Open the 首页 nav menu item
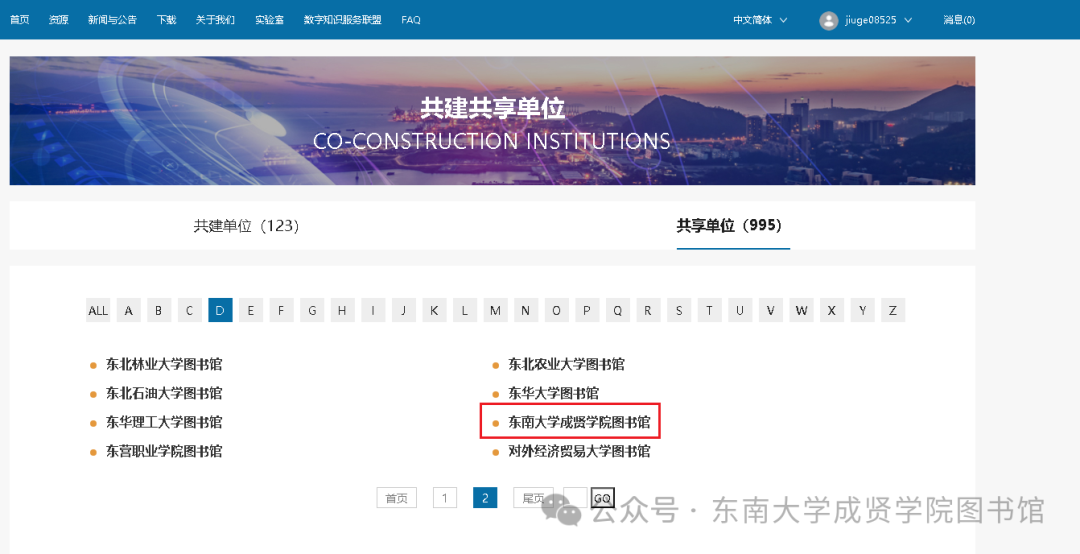The image size is (1080, 554). click(x=19, y=20)
